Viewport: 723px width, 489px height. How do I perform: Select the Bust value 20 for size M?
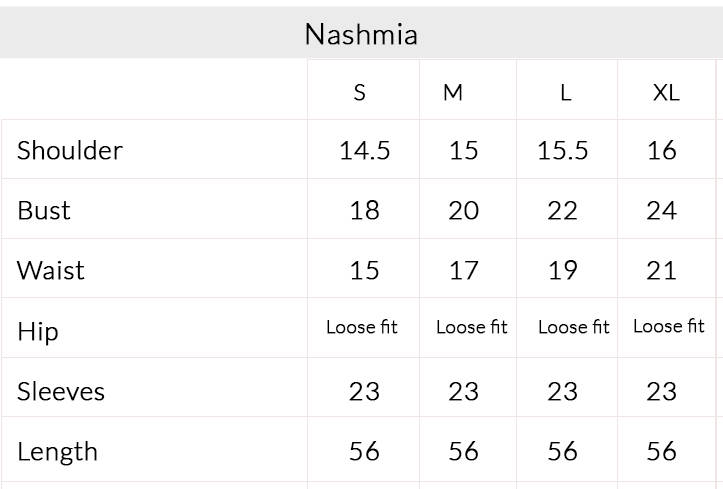pyautogui.click(x=463, y=210)
